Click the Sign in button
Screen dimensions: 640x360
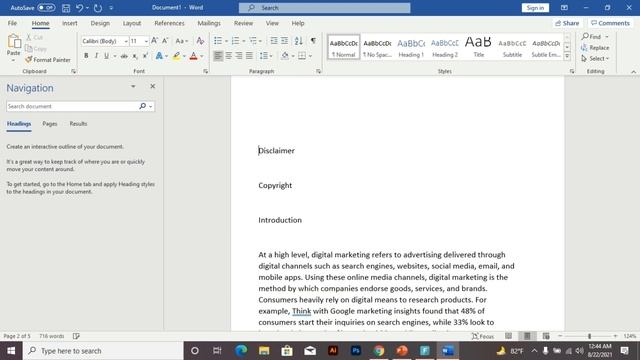pyautogui.click(x=535, y=8)
